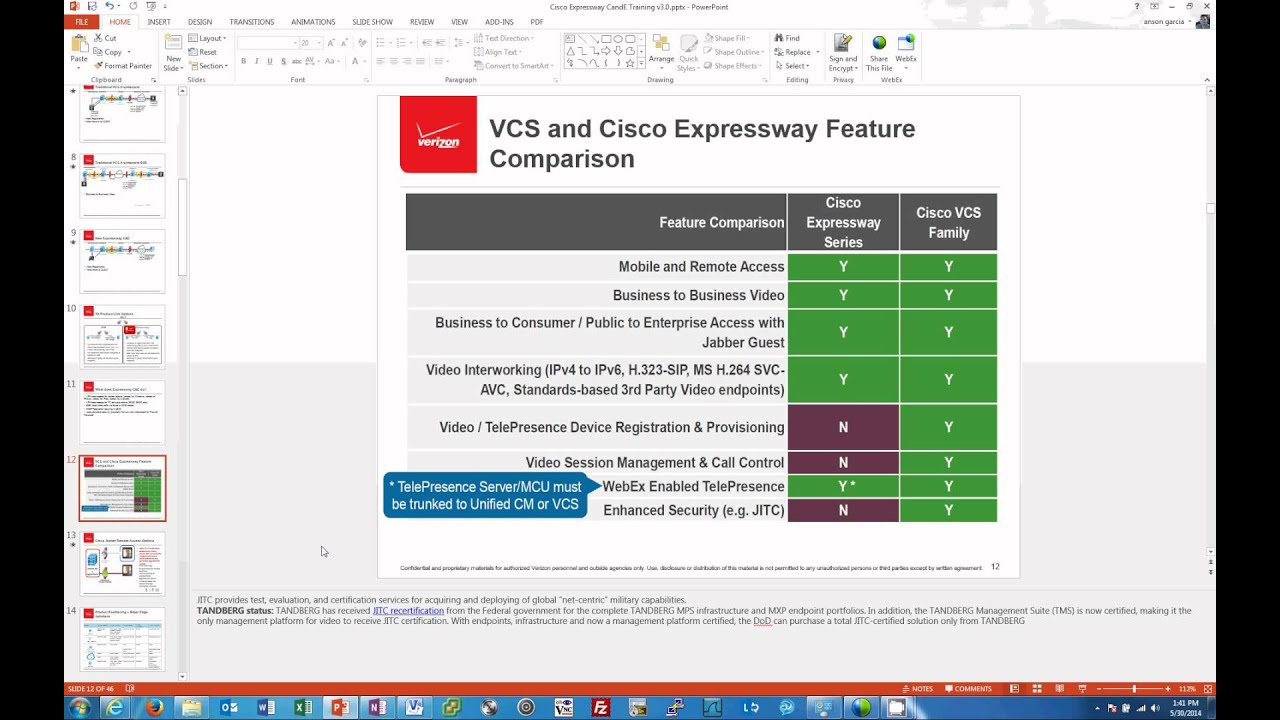Click the zoom in plus button

(x=1168, y=689)
